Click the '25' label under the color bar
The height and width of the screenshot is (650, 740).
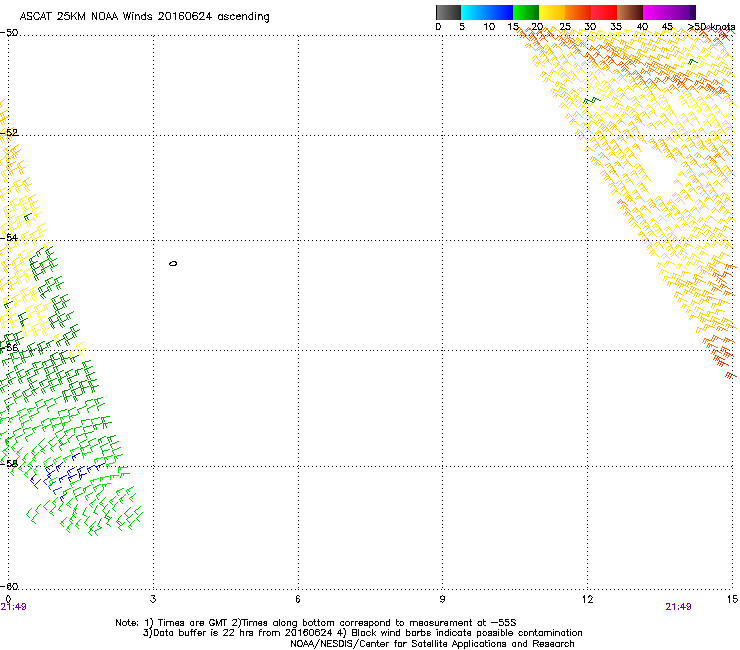point(565,27)
